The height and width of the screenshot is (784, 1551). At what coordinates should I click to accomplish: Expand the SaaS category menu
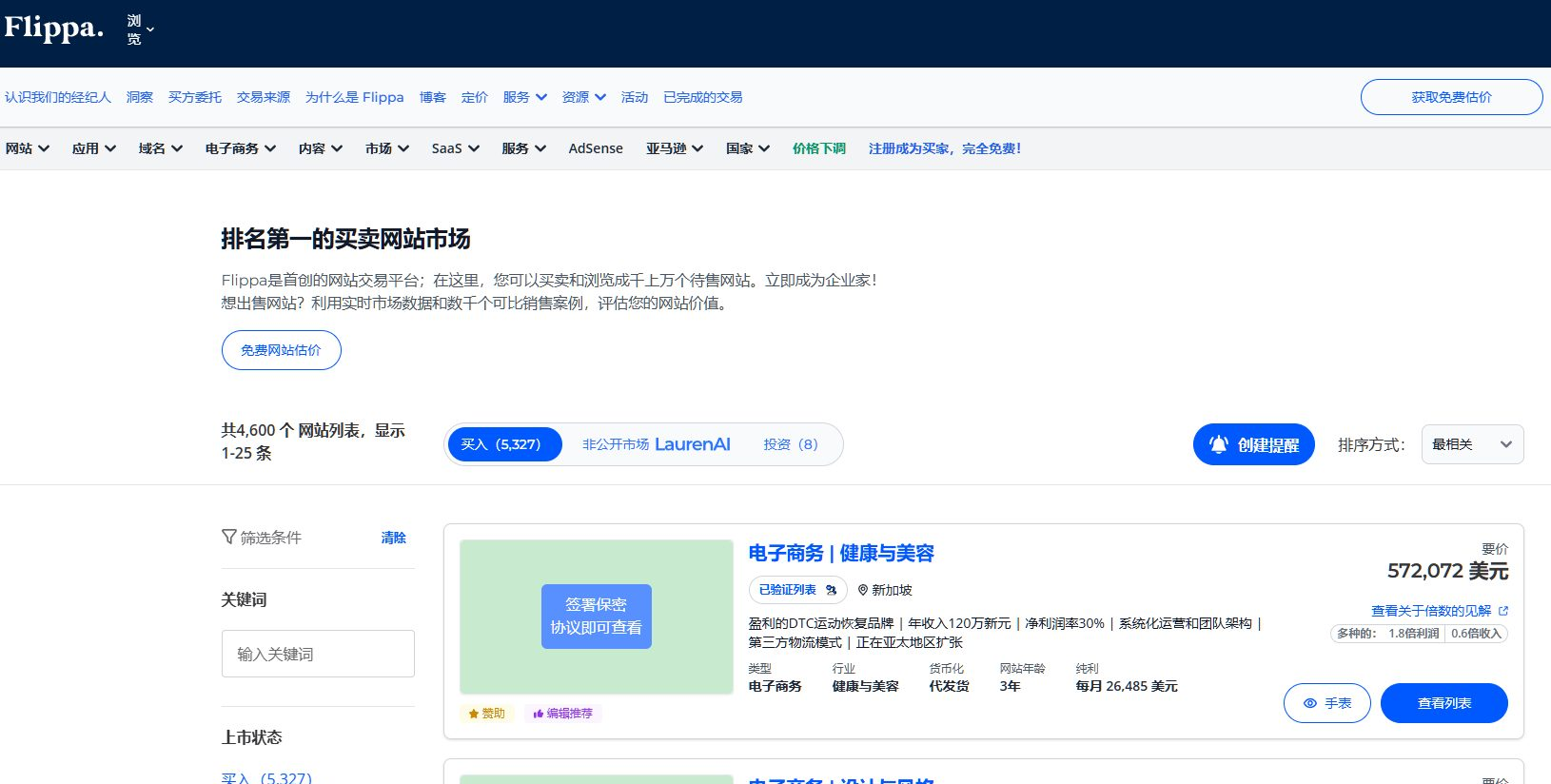456,148
